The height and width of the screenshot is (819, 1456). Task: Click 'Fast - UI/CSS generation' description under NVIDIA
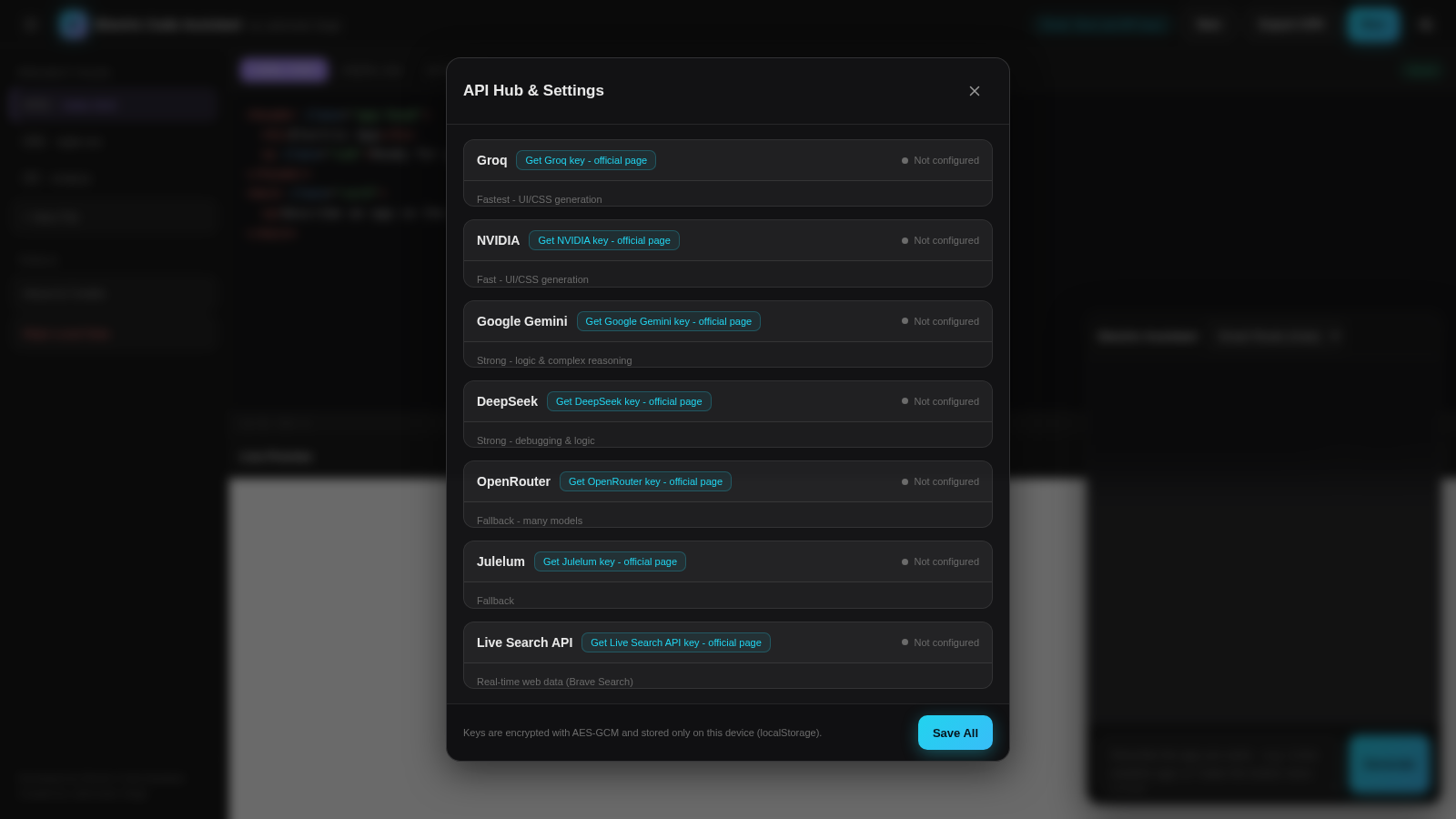point(532,279)
